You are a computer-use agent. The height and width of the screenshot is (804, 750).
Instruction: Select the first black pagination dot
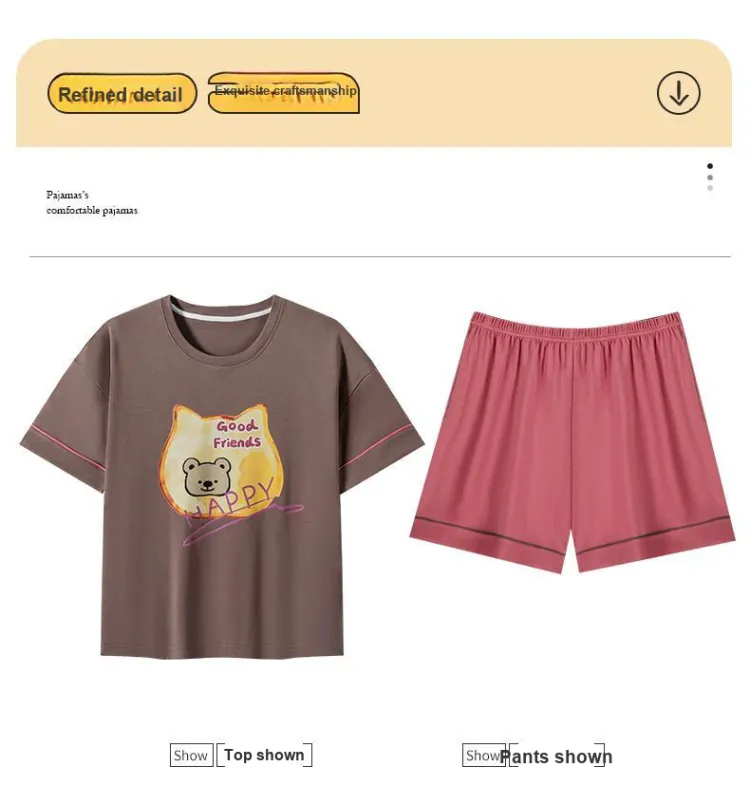coord(710,166)
